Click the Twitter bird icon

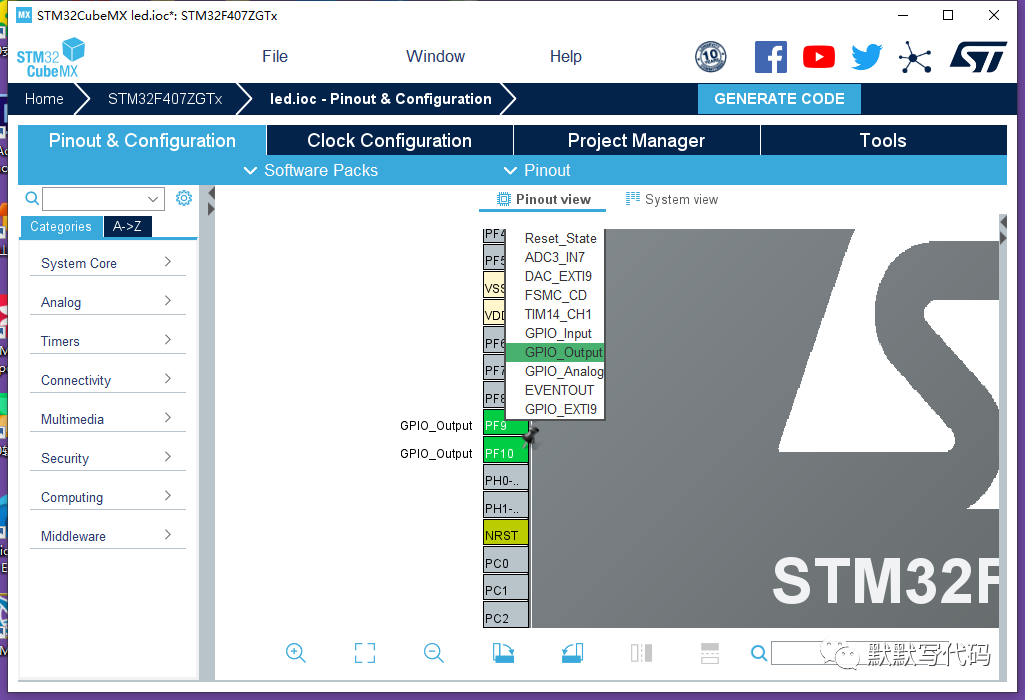click(x=866, y=57)
